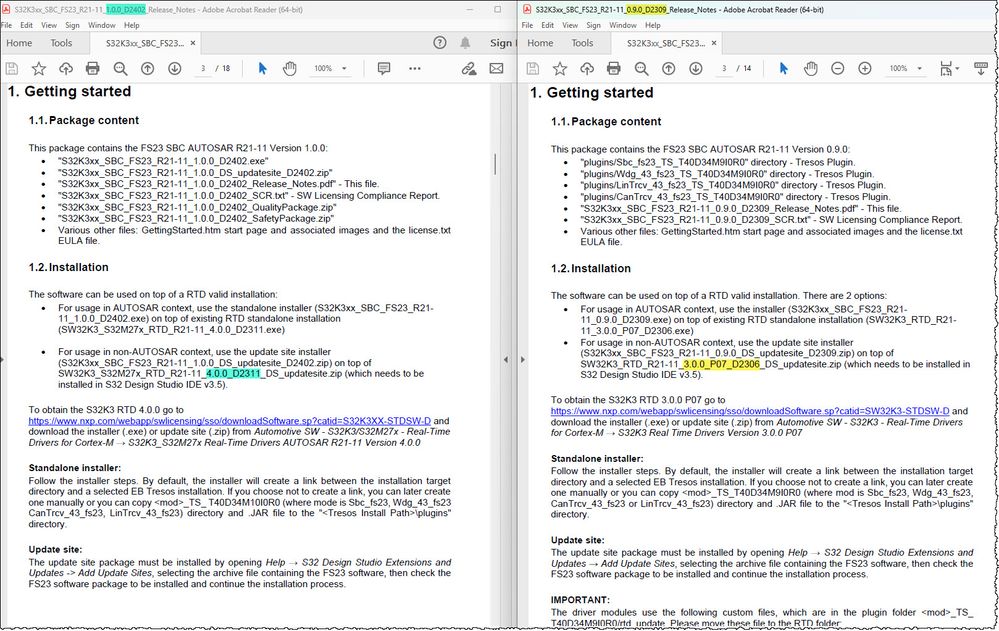Viewport: 999px width, 631px height.
Task: Click email envelope icon in left window
Action: (x=496, y=68)
